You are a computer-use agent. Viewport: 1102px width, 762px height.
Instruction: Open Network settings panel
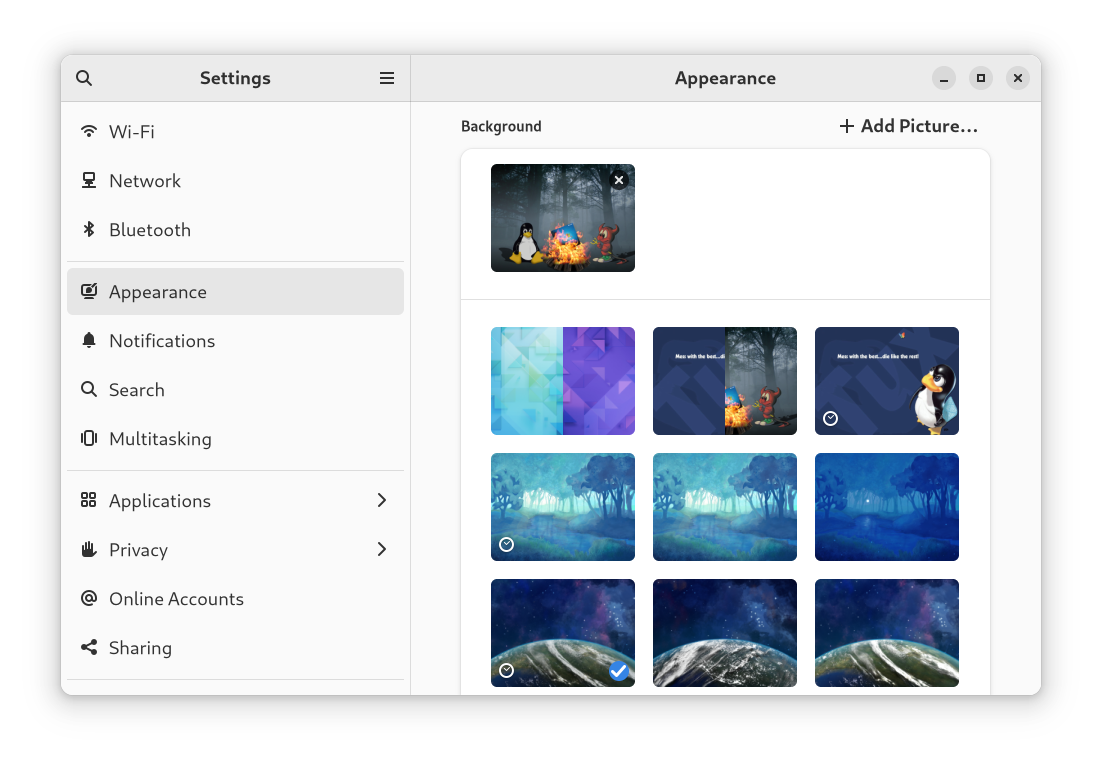coord(235,181)
